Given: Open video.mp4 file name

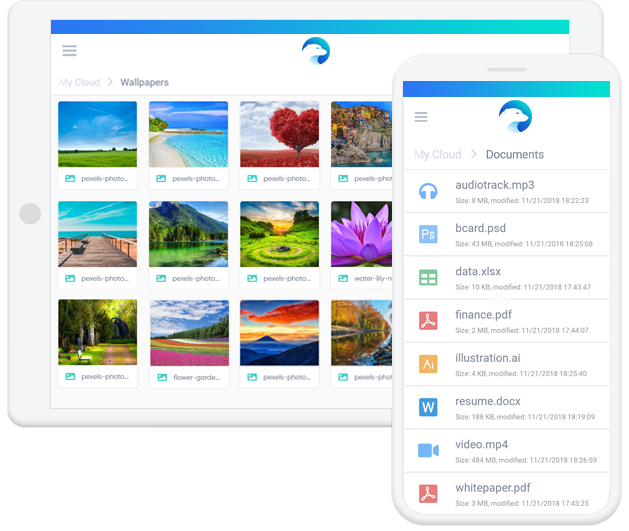Looking at the screenshot, I should pos(481,444).
